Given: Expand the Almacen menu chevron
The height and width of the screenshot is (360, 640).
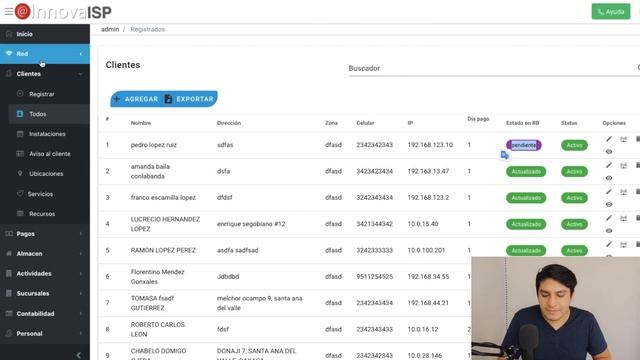Looking at the screenshot, I should click(x=81, y=254).
